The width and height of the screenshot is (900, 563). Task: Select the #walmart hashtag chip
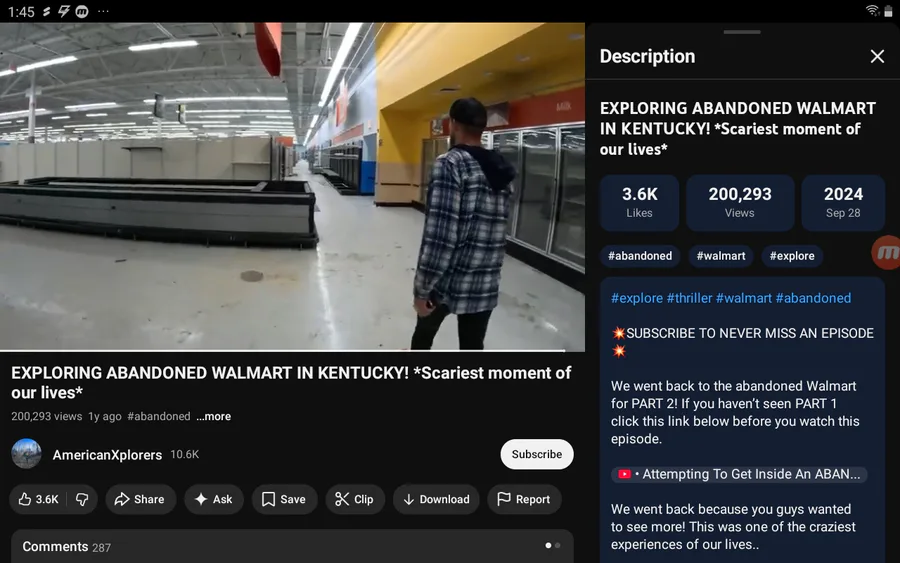pos(721,256)
